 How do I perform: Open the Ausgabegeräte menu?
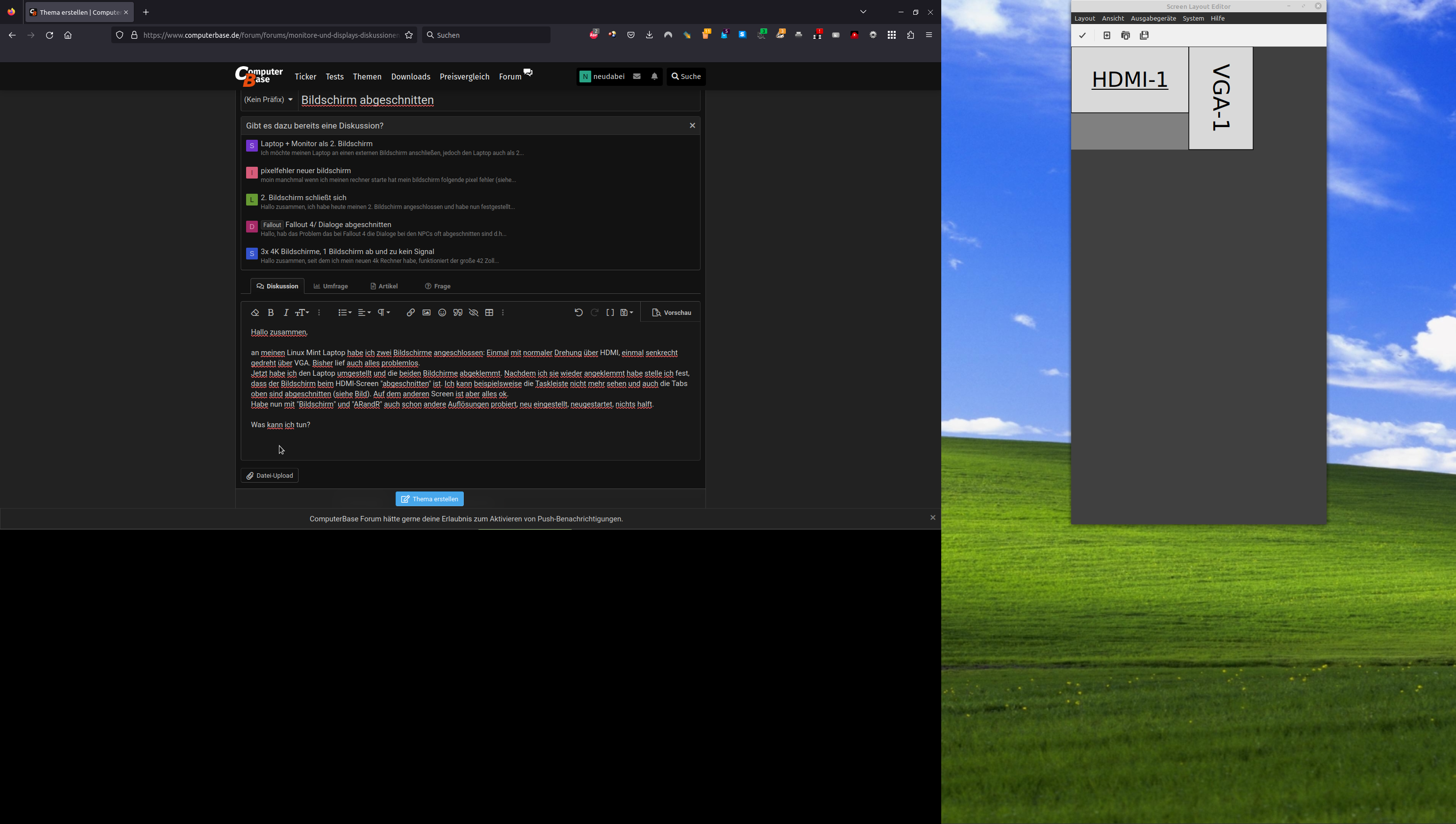click(1153, 19)
